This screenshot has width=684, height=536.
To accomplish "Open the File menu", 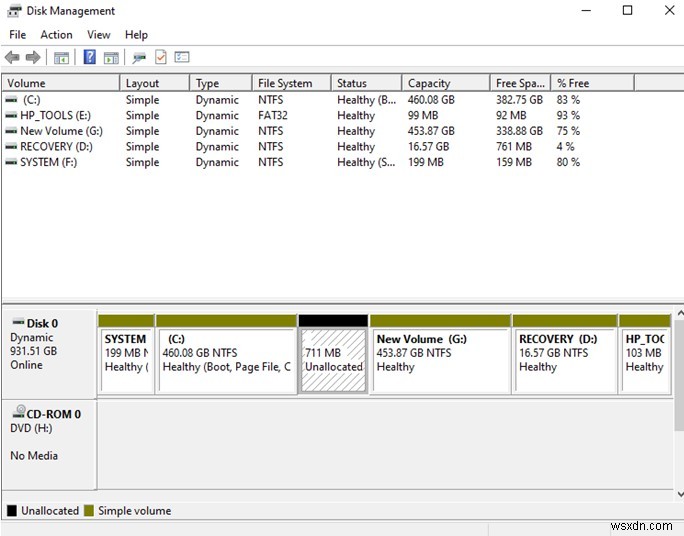I will (17, 35).
